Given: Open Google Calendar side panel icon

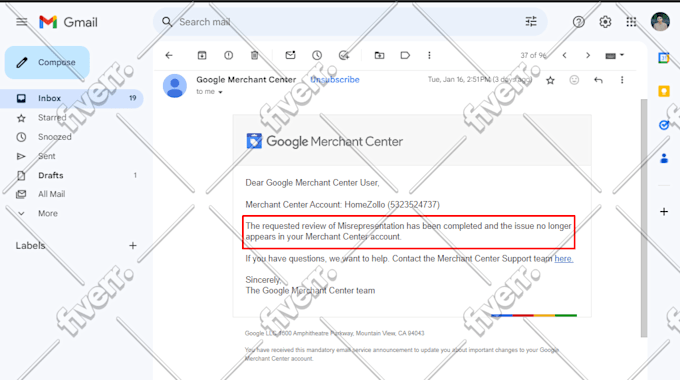Looking at the screenshot, I should click(664, 57).
